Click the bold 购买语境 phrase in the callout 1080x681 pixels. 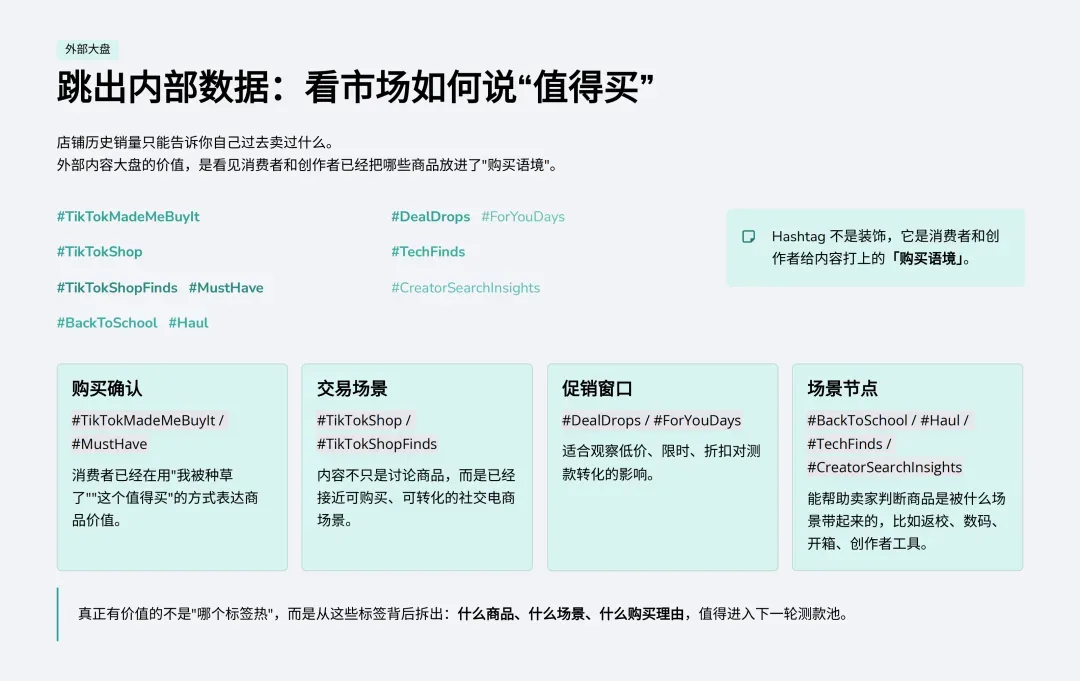(x=928, y=259)
